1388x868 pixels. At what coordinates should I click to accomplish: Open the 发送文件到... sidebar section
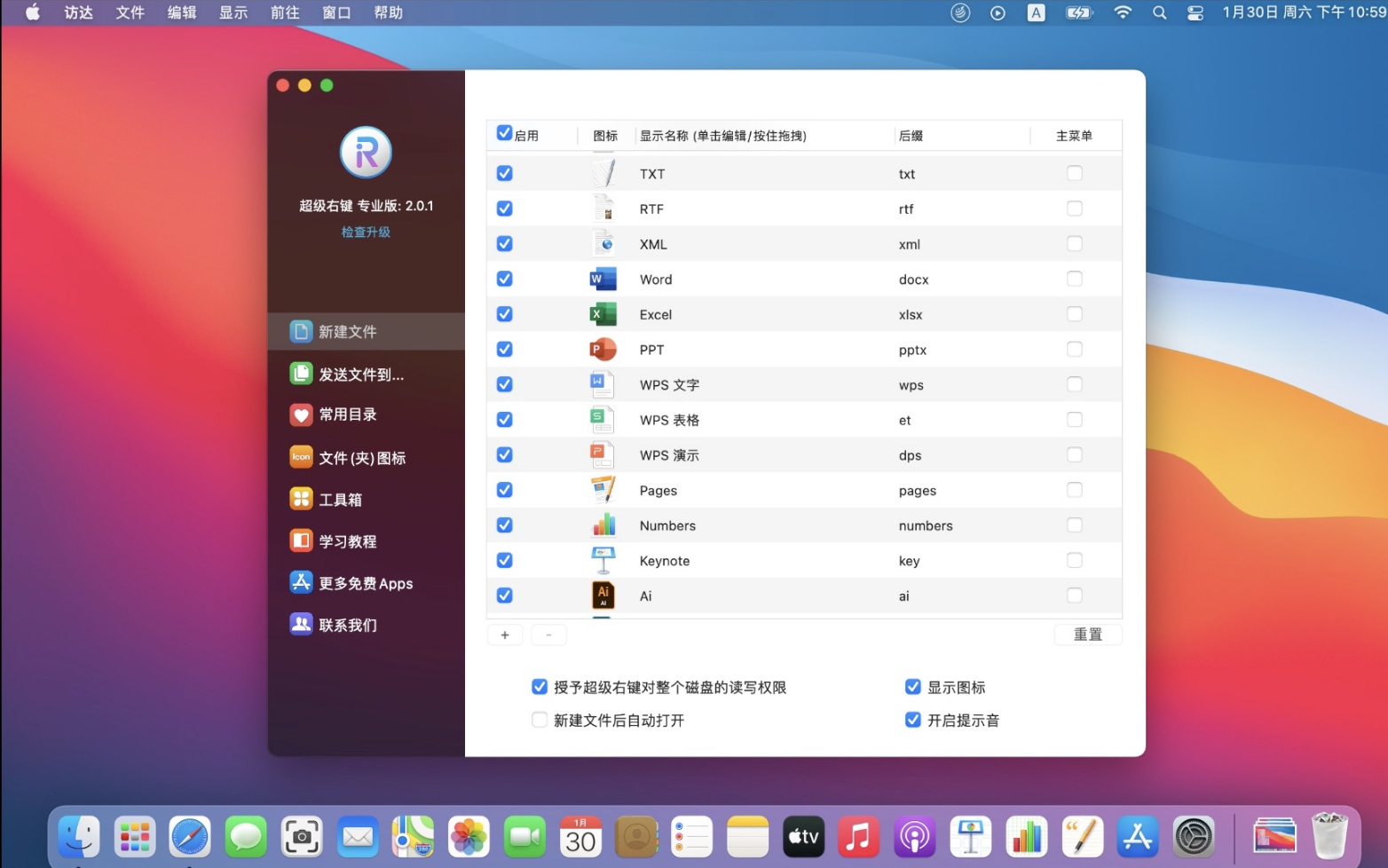pos(366,374)
